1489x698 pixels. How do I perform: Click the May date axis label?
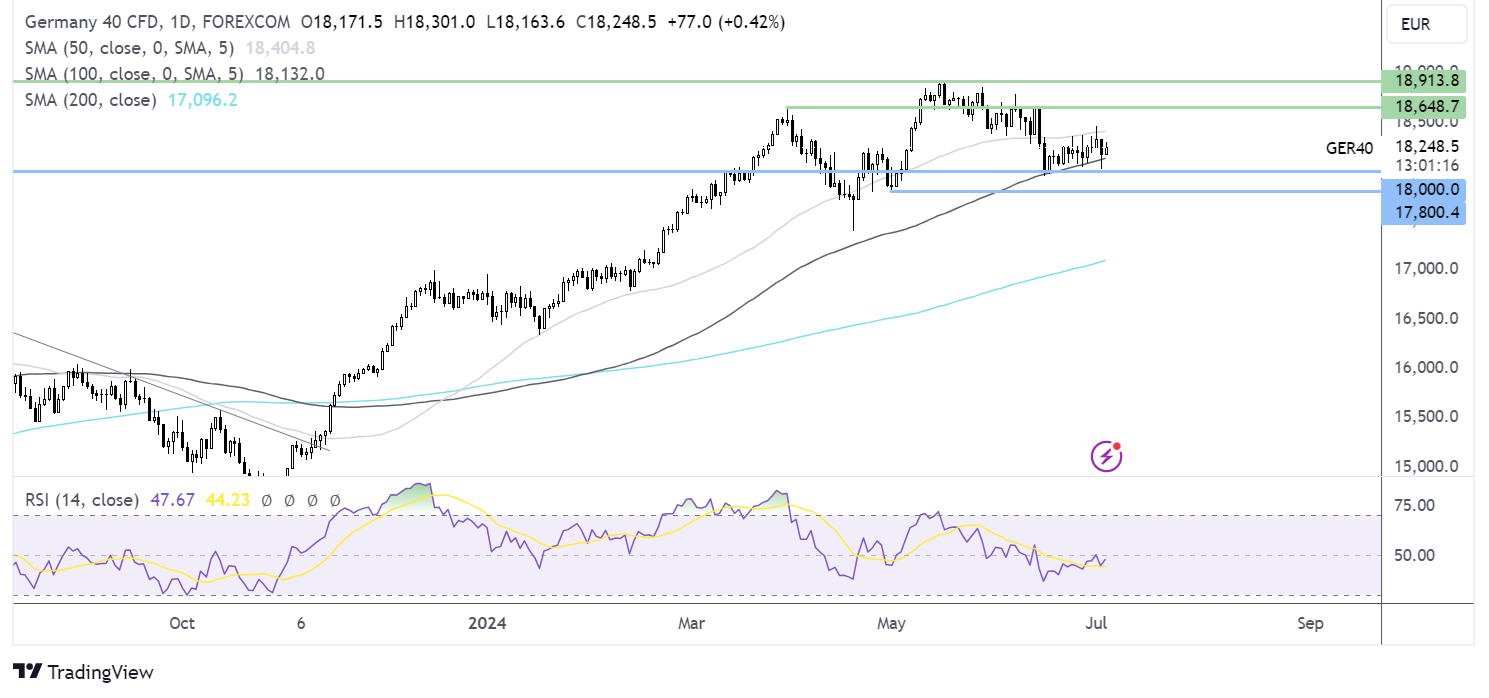(891, 623)
